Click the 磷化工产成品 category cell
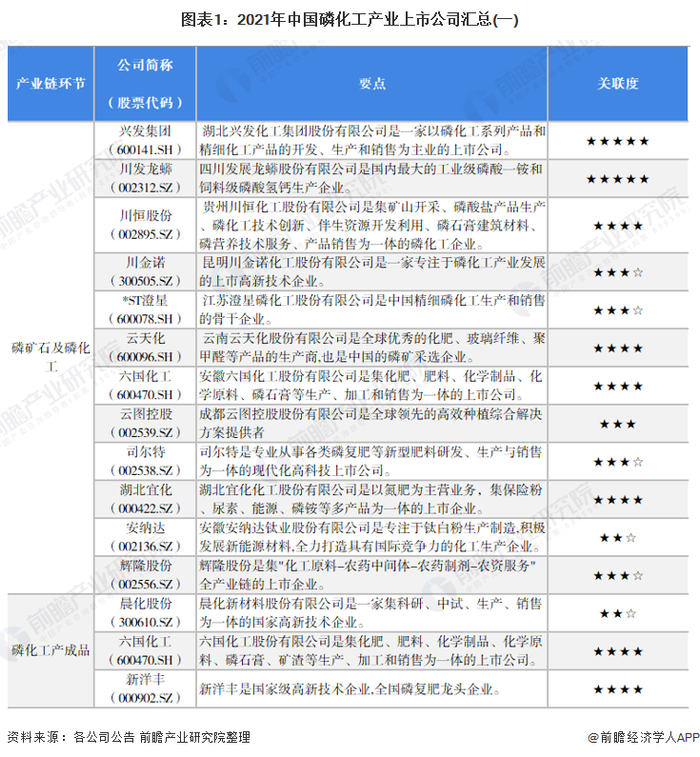The image size is (700, 757). [x=51, y=651]
